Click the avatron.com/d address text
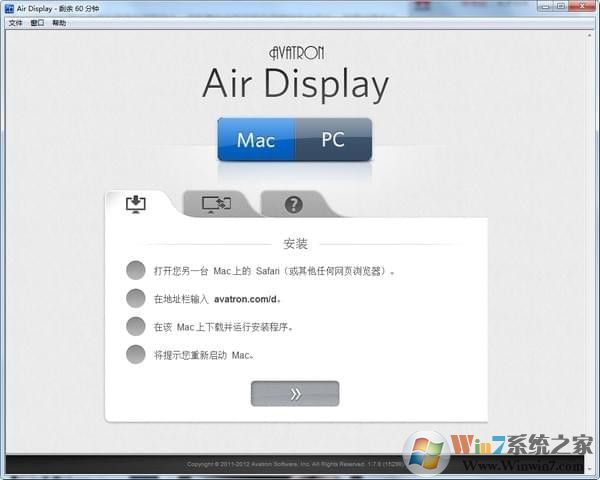Image resolution: width=600 pixels, height=480 pixels. point(245,299)
